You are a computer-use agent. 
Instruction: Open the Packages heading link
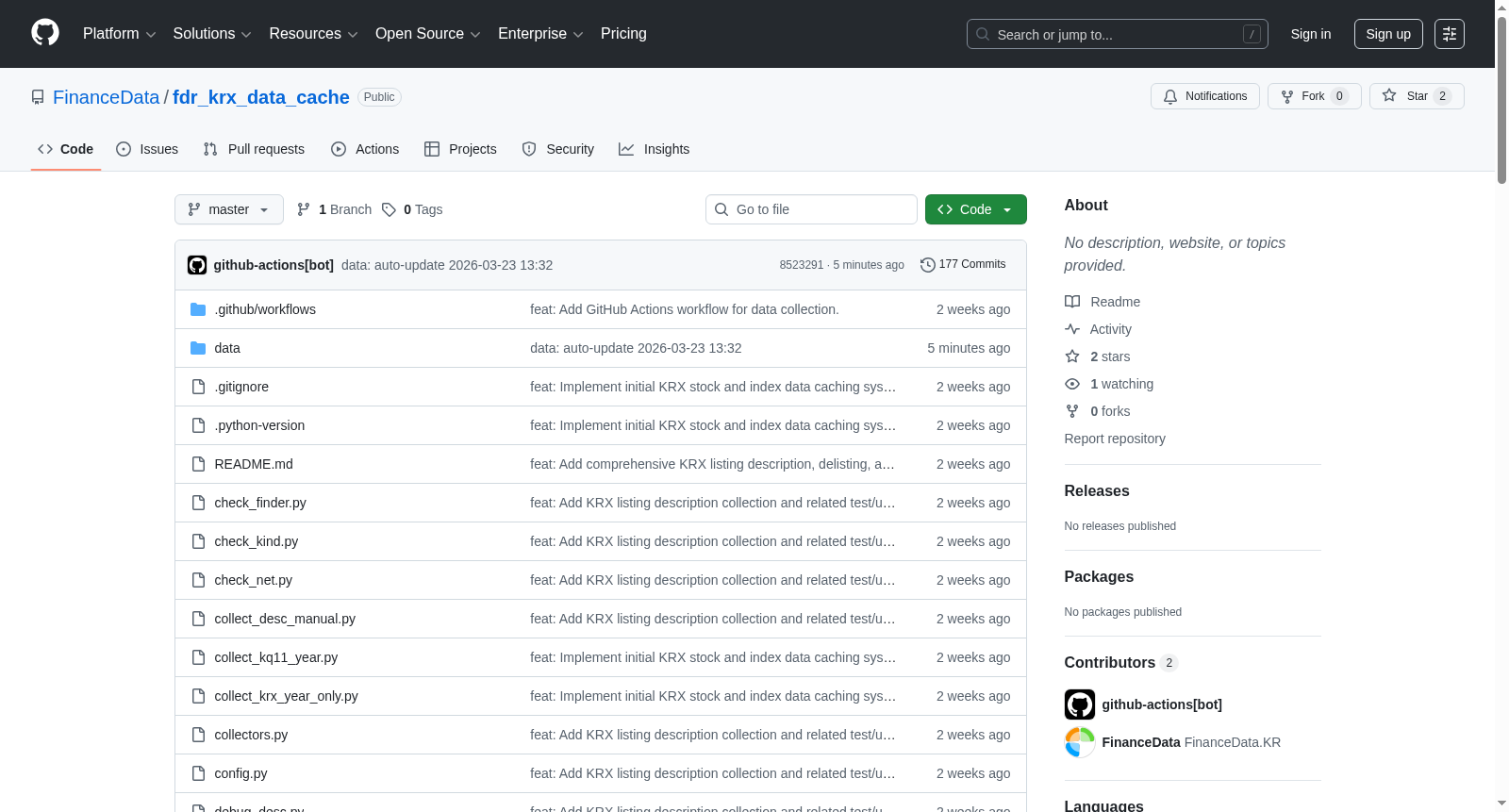(x=1099, y=577)
